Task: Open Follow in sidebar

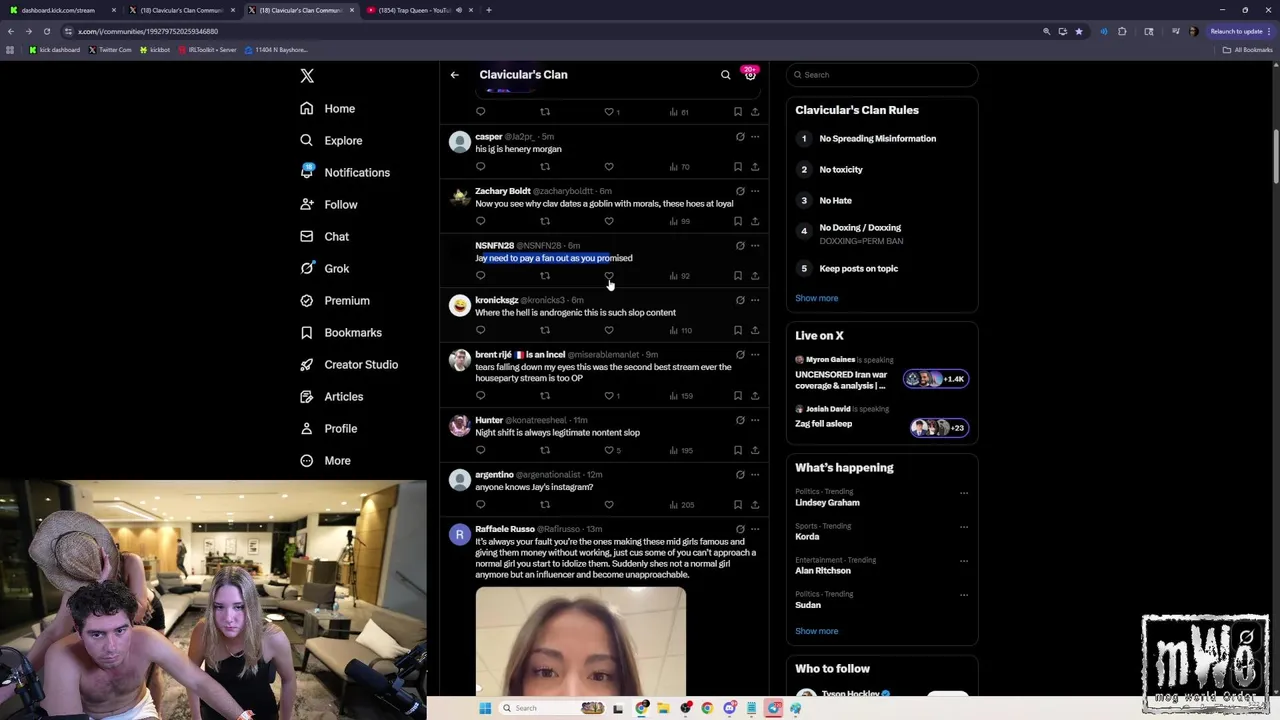Action: click(328, 204)
